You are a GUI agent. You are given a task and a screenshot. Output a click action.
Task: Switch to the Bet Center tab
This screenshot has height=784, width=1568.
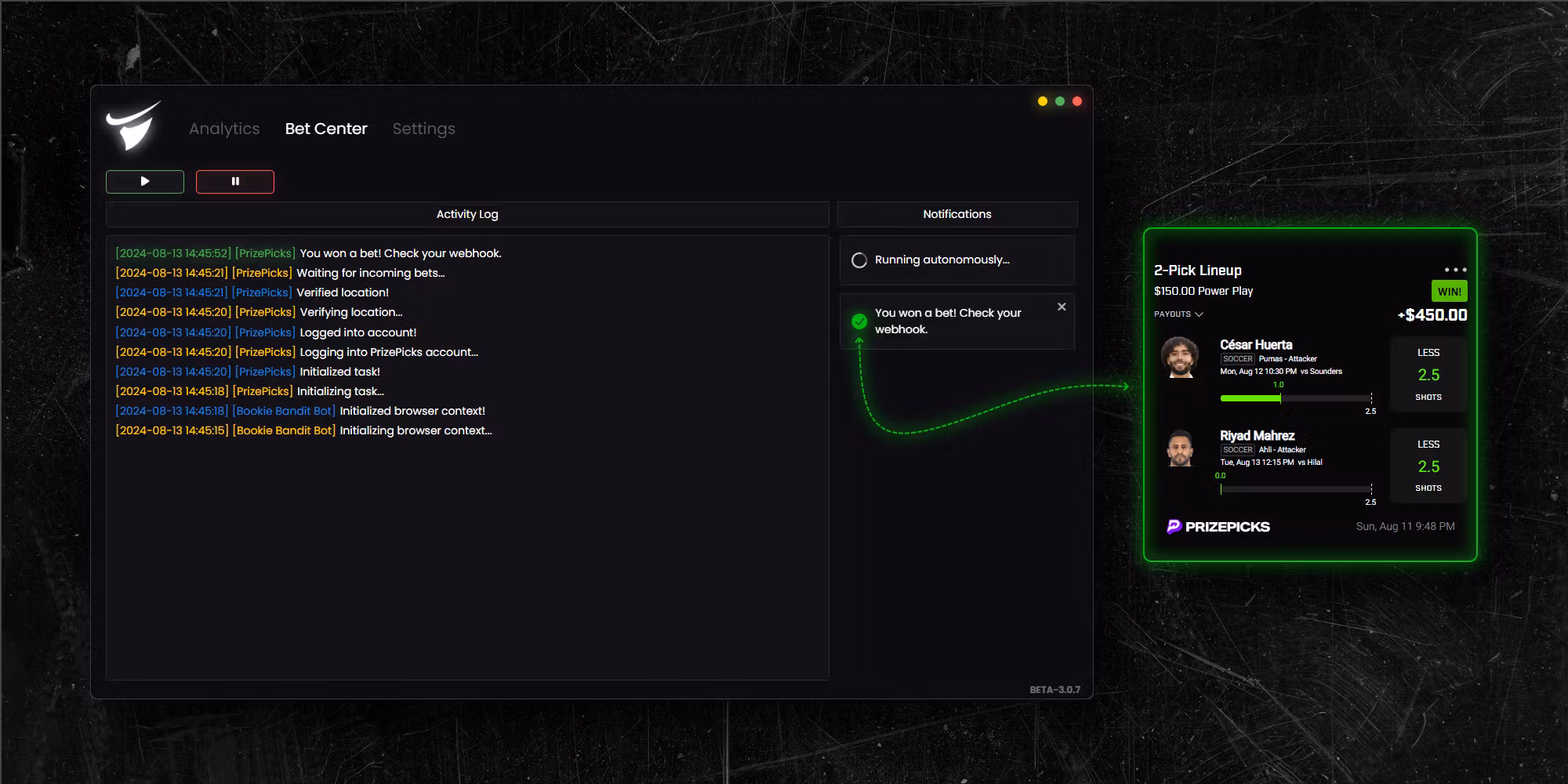pyautogui.click(x=326, y=129)
